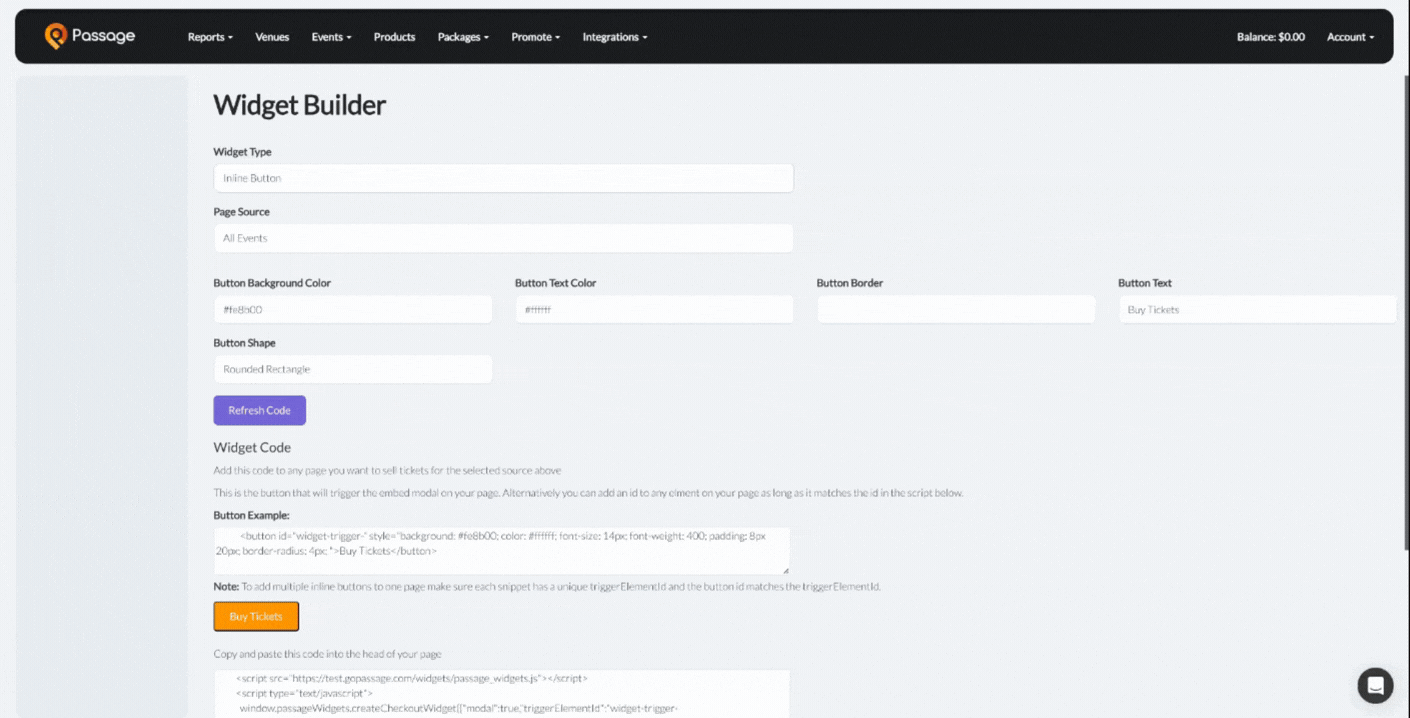Click the 'Copy and paste this code' instruction
The height and width of the screenshot is (718, 1410).
click(x=327, y=654)
